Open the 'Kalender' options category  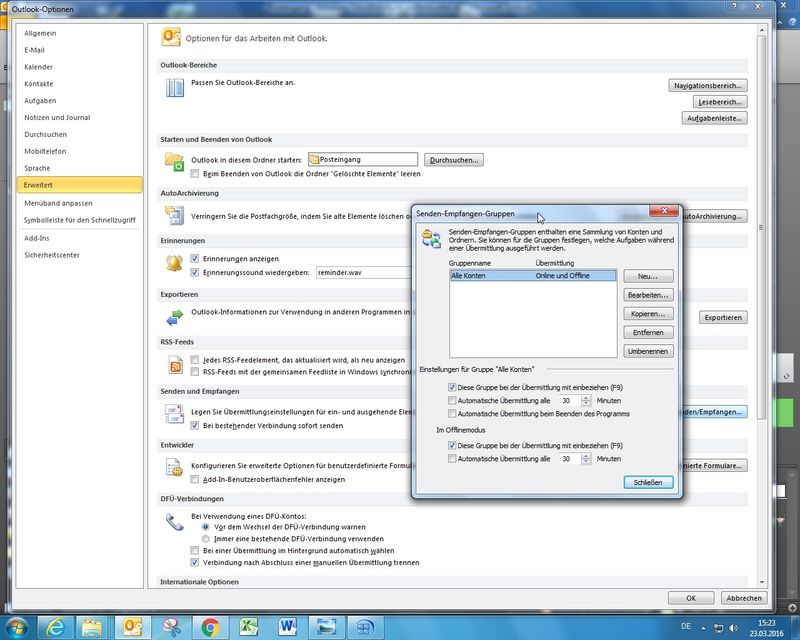[39, 67]
